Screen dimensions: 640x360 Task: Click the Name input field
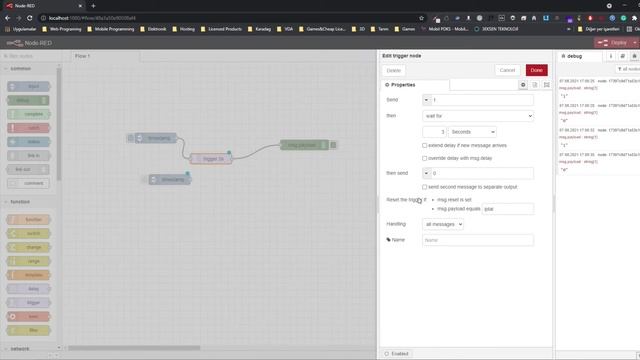tap(478, 240)
